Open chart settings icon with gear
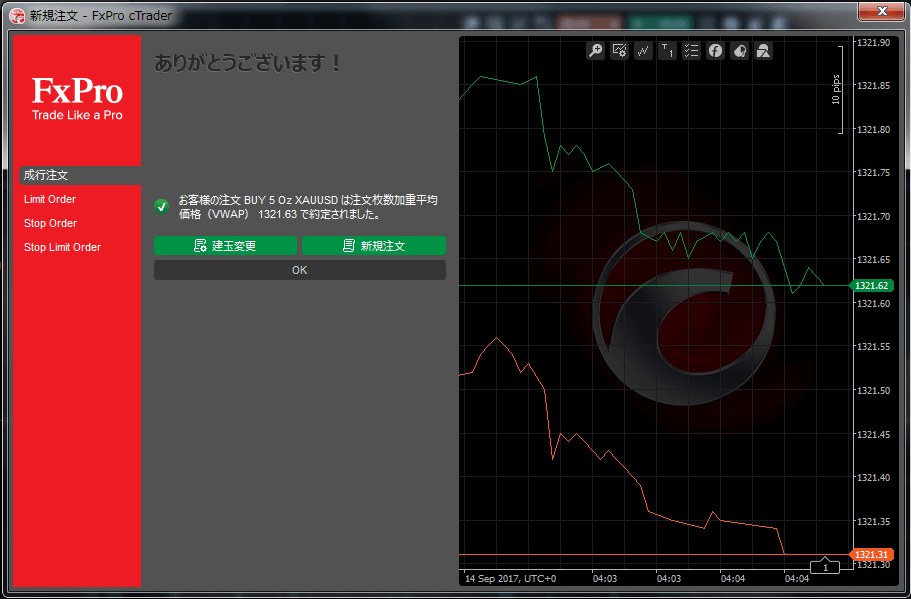The height and width of the screenshot is (599, 911). (619, 51)
